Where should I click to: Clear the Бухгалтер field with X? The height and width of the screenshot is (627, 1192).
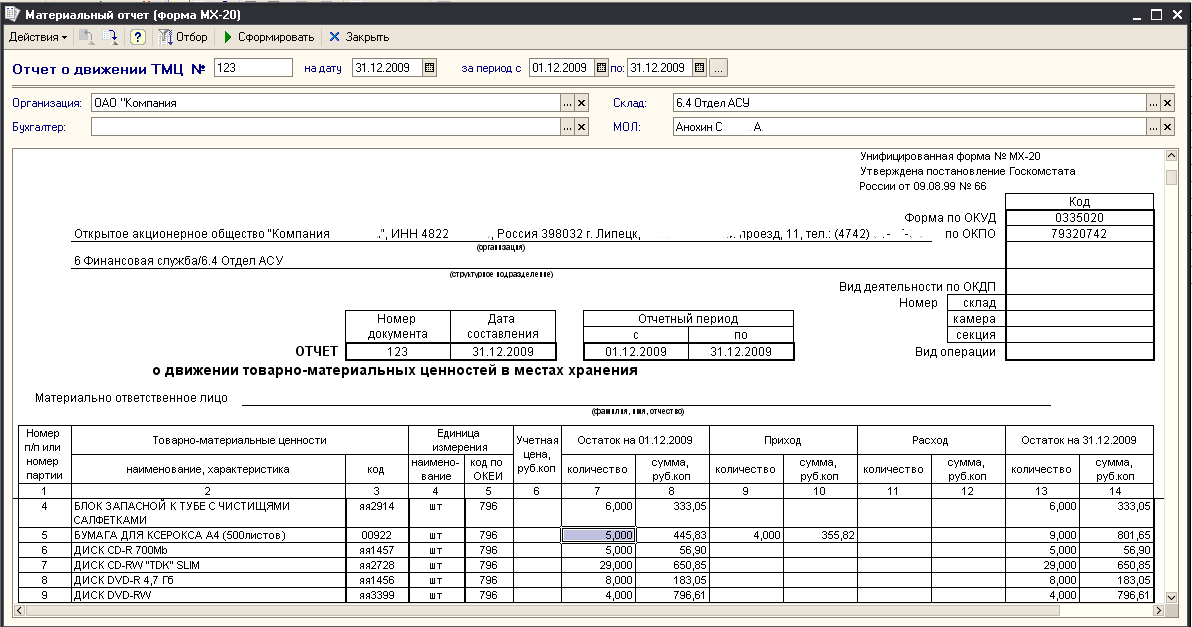(582, 127)
